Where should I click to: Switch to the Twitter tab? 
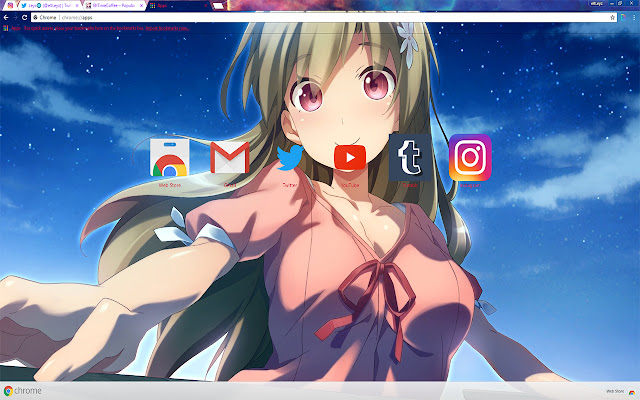point(48,6)
